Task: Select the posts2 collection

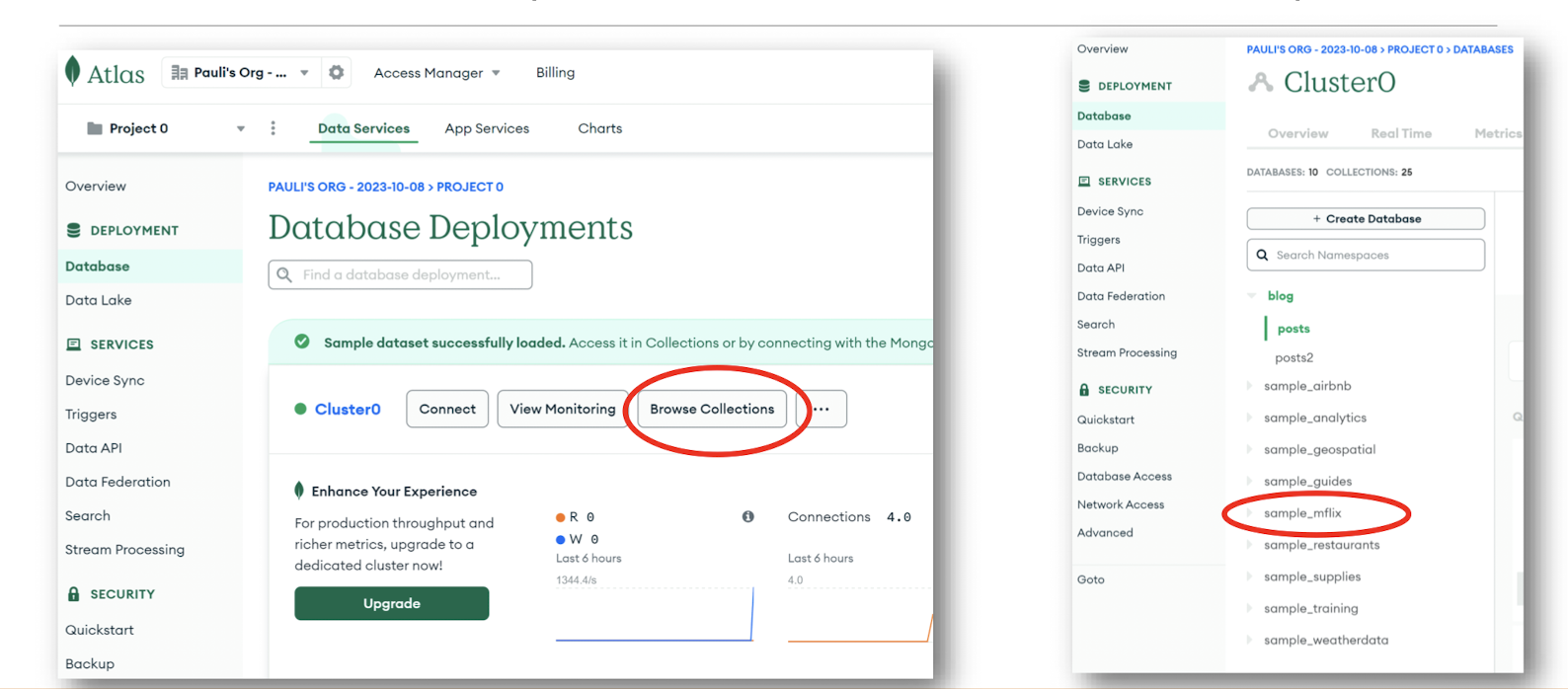Action: tap(1294, 357)
